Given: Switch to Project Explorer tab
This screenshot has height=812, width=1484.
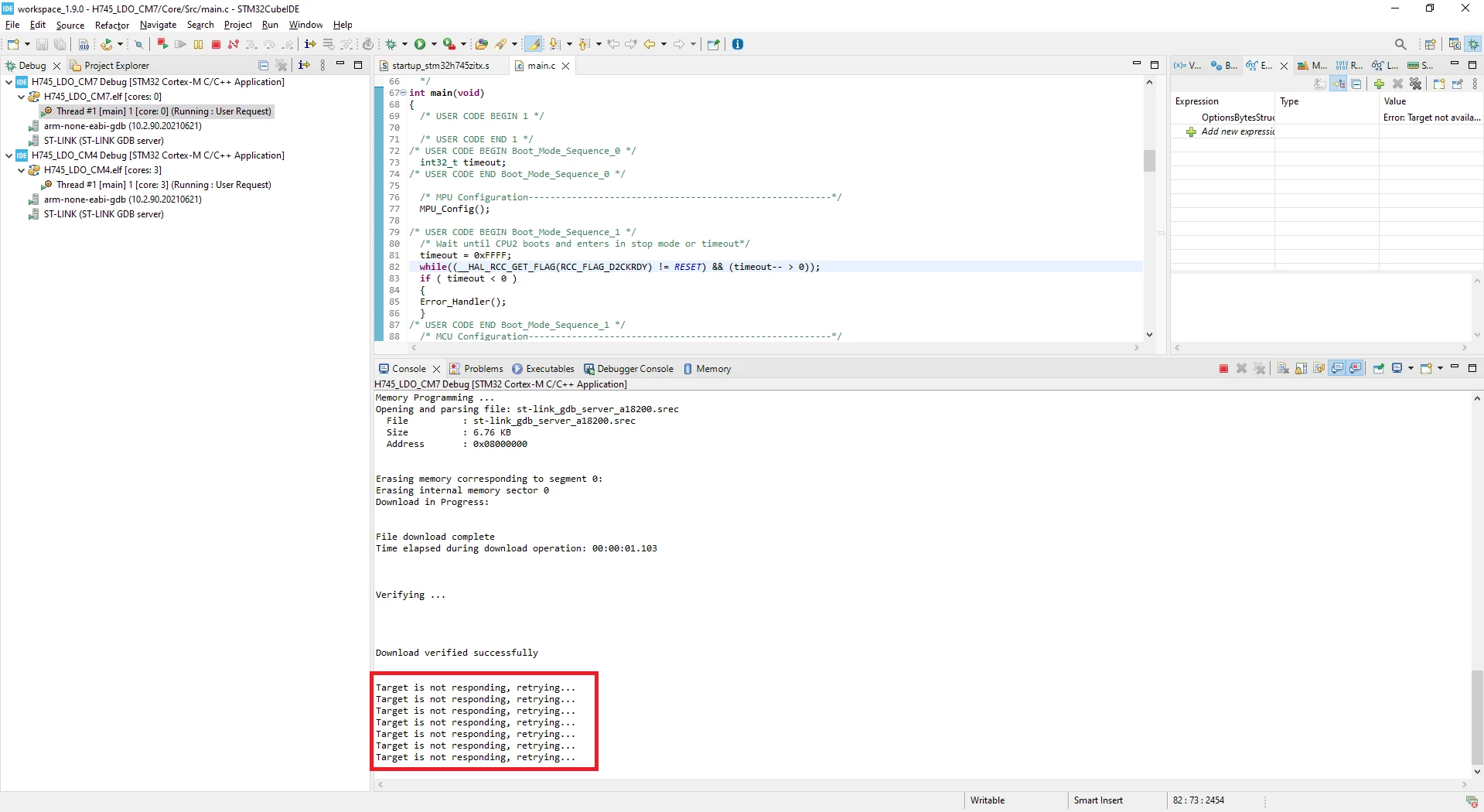Looking at the screenshot, I should 109,66.
